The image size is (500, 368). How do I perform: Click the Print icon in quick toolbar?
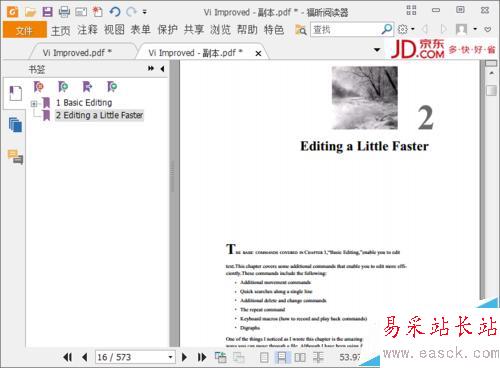pos(64,12)
